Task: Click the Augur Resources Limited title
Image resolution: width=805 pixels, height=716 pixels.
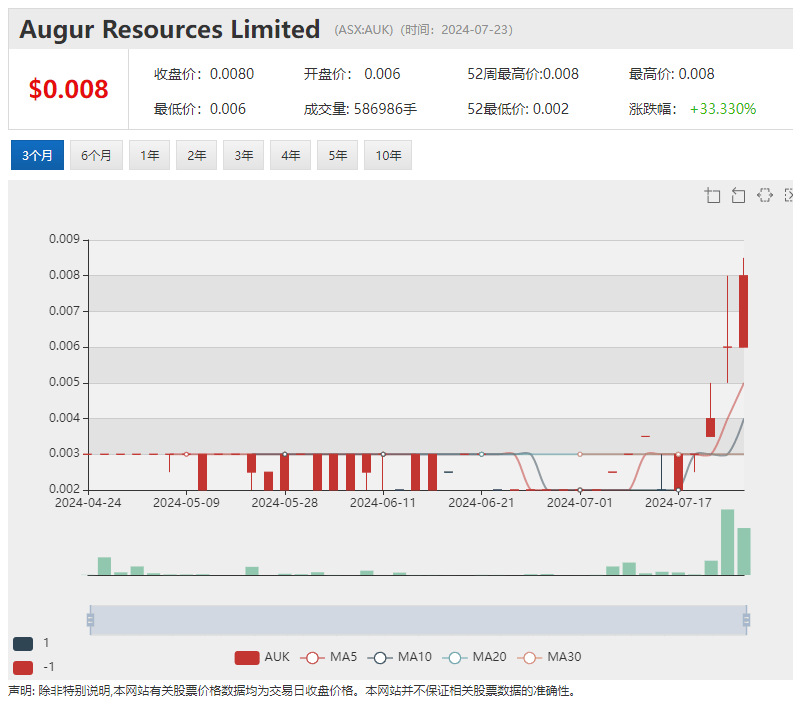Action: [x=170, y=29]
